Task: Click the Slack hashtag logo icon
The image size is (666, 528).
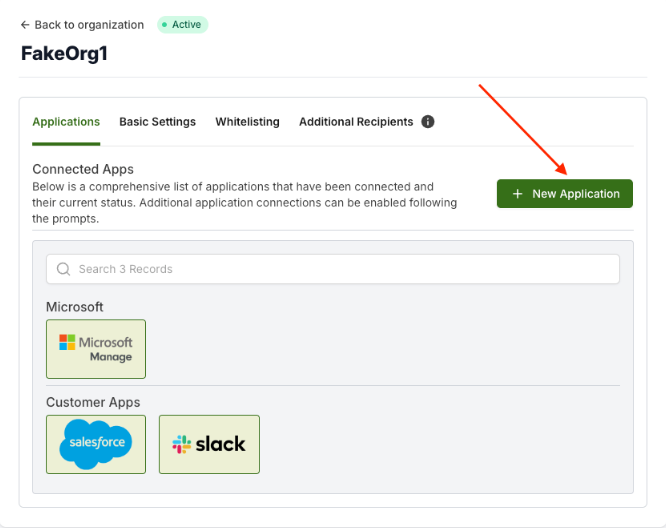Action: point(182,444)
